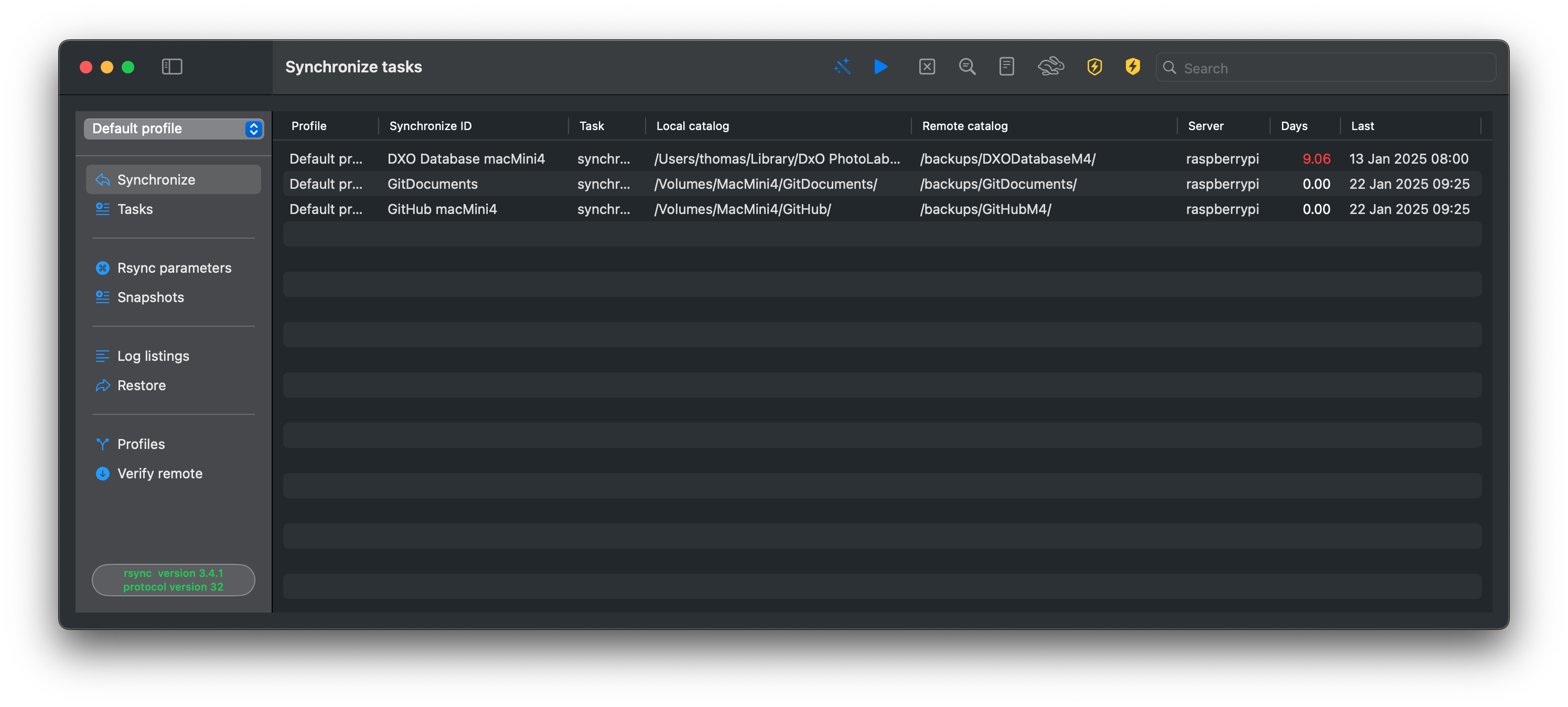The height and width of the screenshot is (707, 1568).
Task: Open the Default profile dropdown
Action: tap(174, 128)
